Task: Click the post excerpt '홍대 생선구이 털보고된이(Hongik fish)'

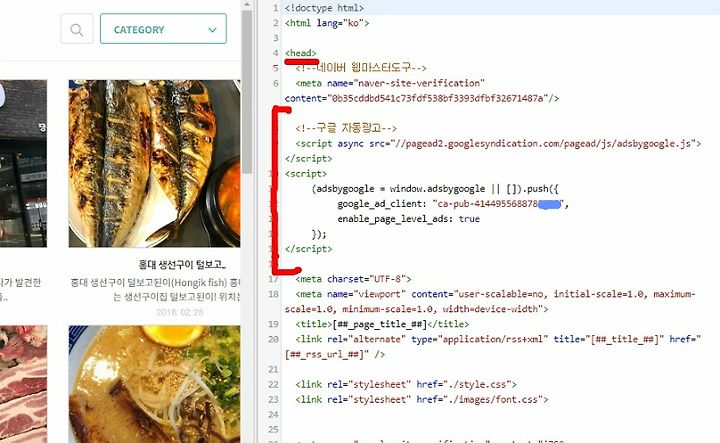Action: coord(149,282)
